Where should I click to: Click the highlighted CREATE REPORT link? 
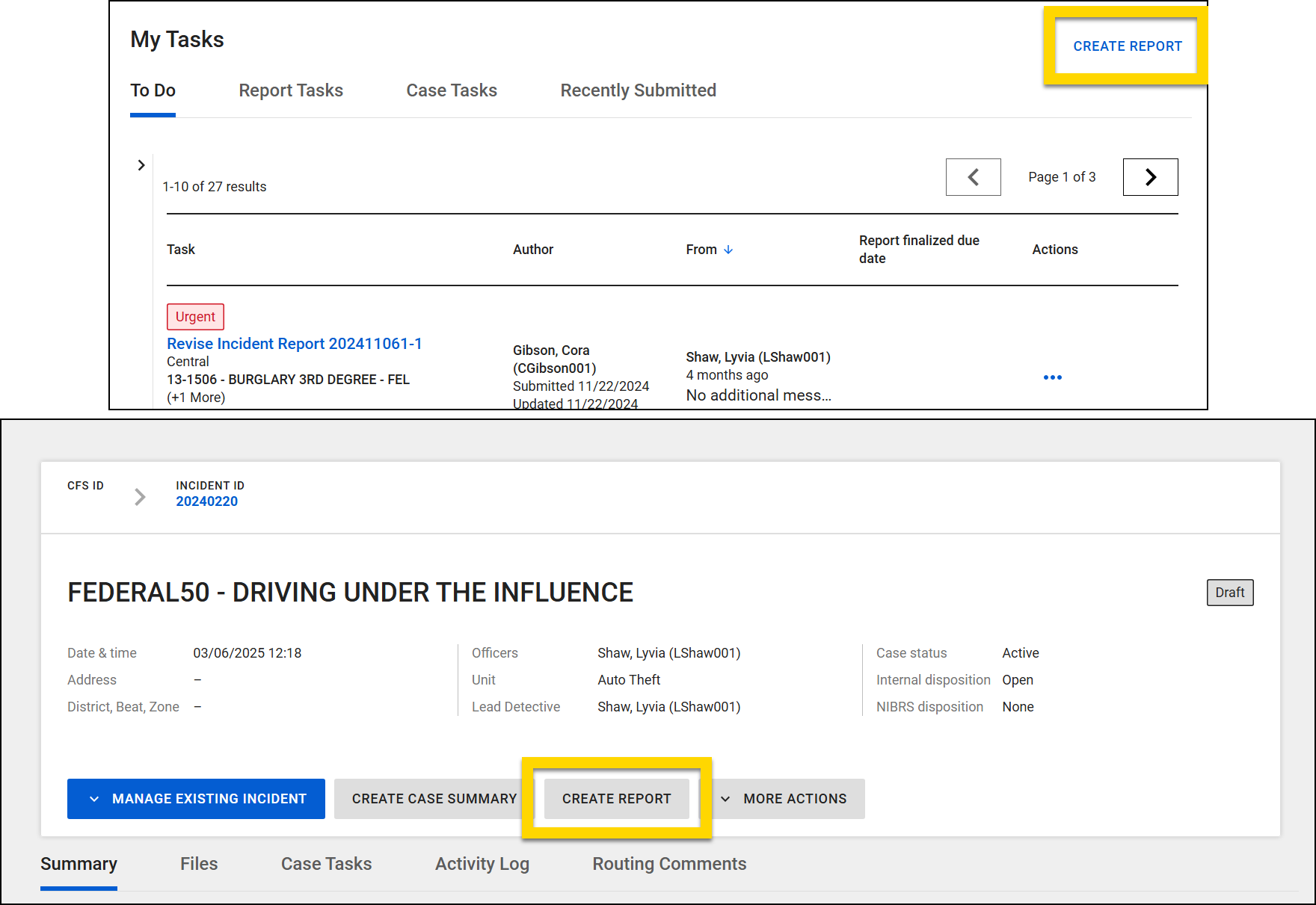[x=1128, y=46]
